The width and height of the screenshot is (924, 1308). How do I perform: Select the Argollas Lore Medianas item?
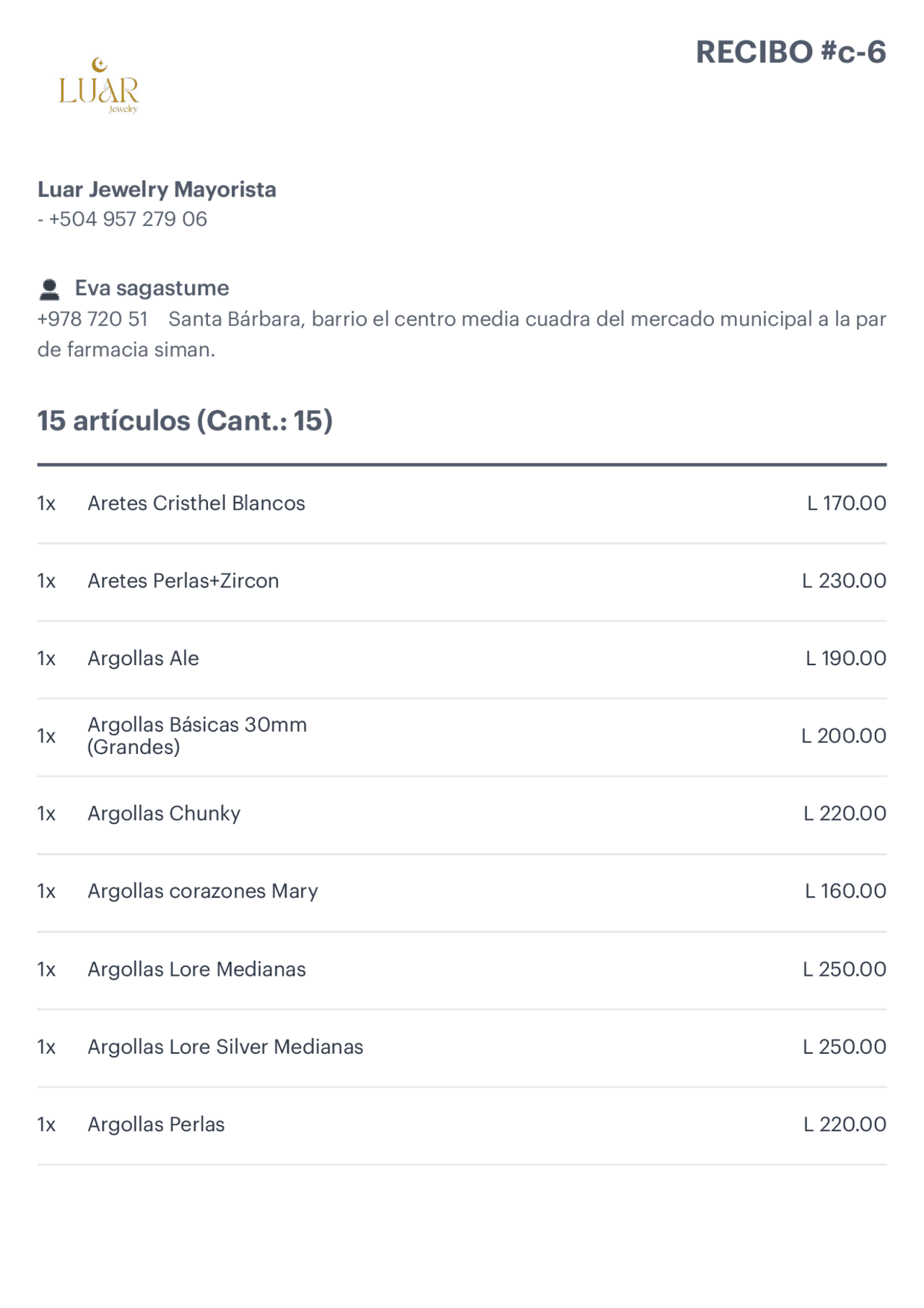[196, 969]
